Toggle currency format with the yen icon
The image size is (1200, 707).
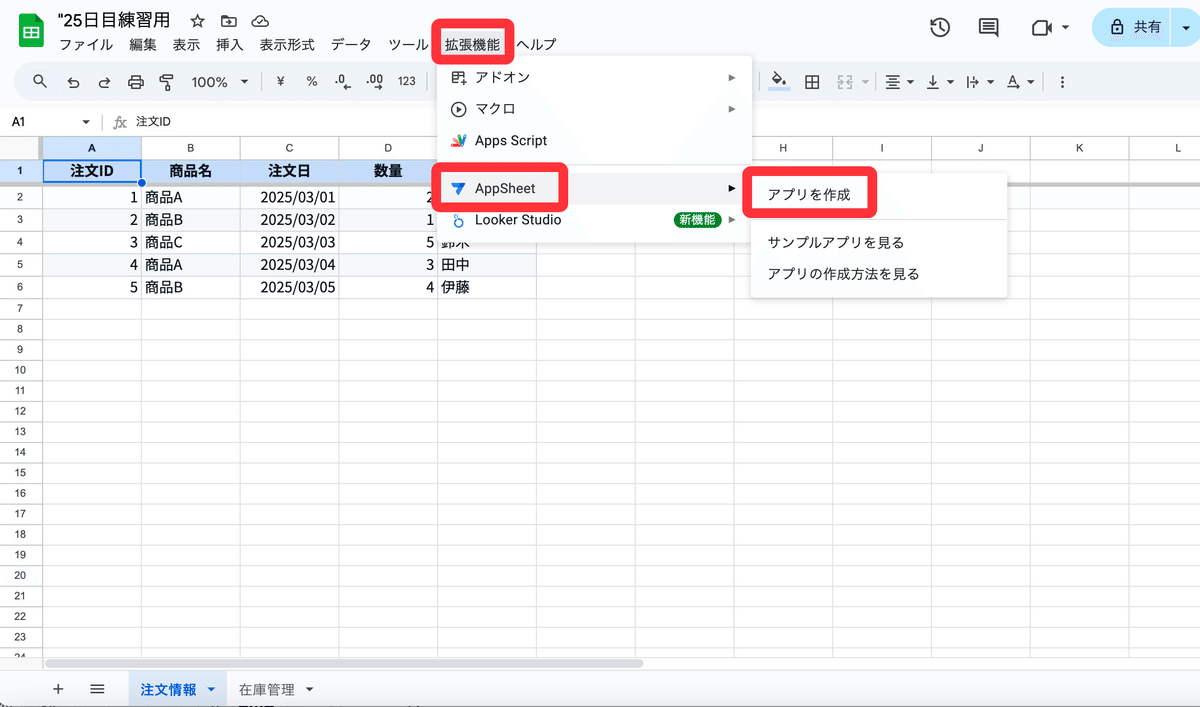(281, 81)
